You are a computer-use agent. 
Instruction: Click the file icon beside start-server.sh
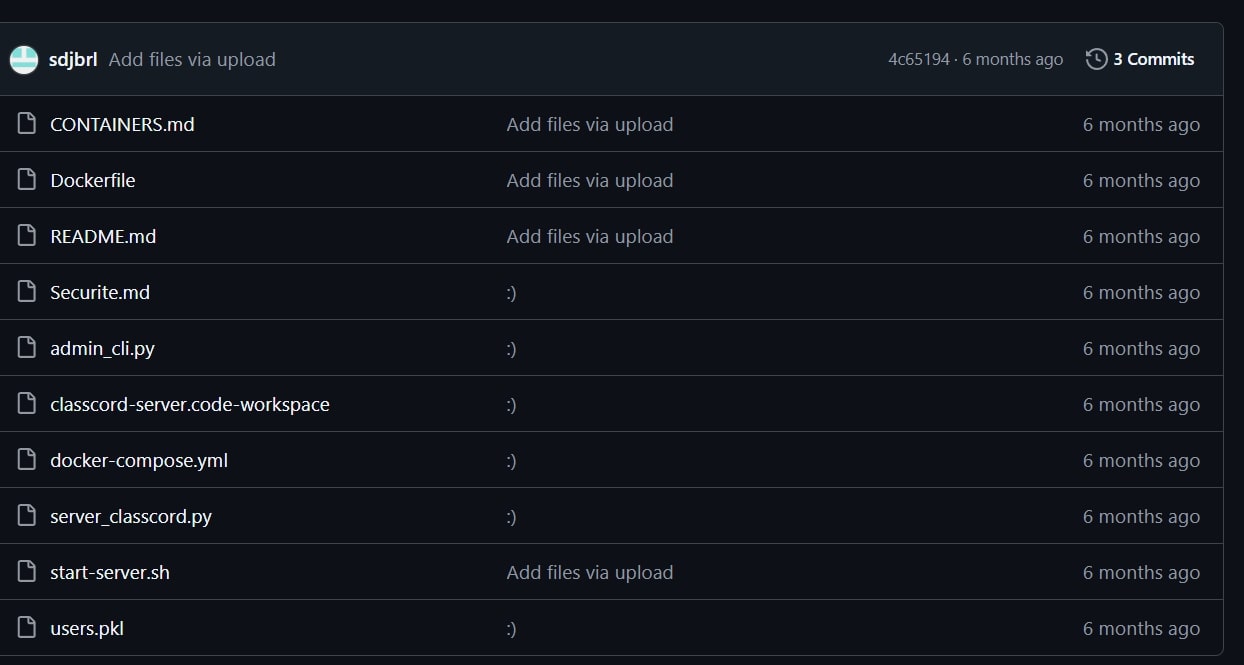[28, 572]
